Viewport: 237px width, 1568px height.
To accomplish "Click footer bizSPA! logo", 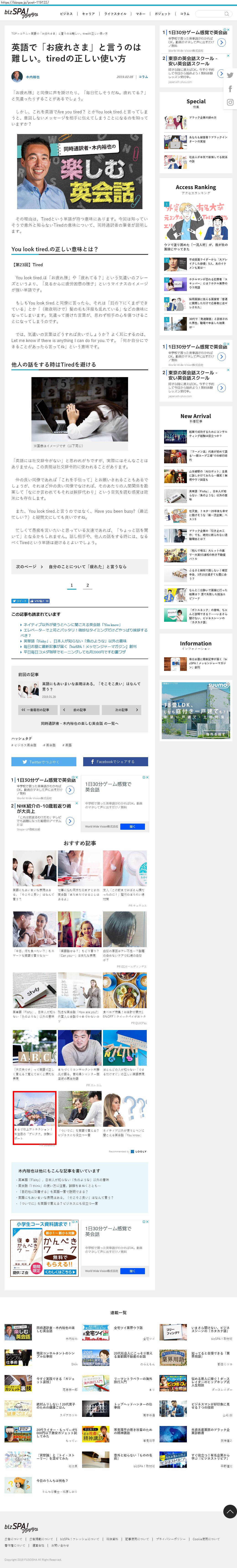I will point(21,1528).
